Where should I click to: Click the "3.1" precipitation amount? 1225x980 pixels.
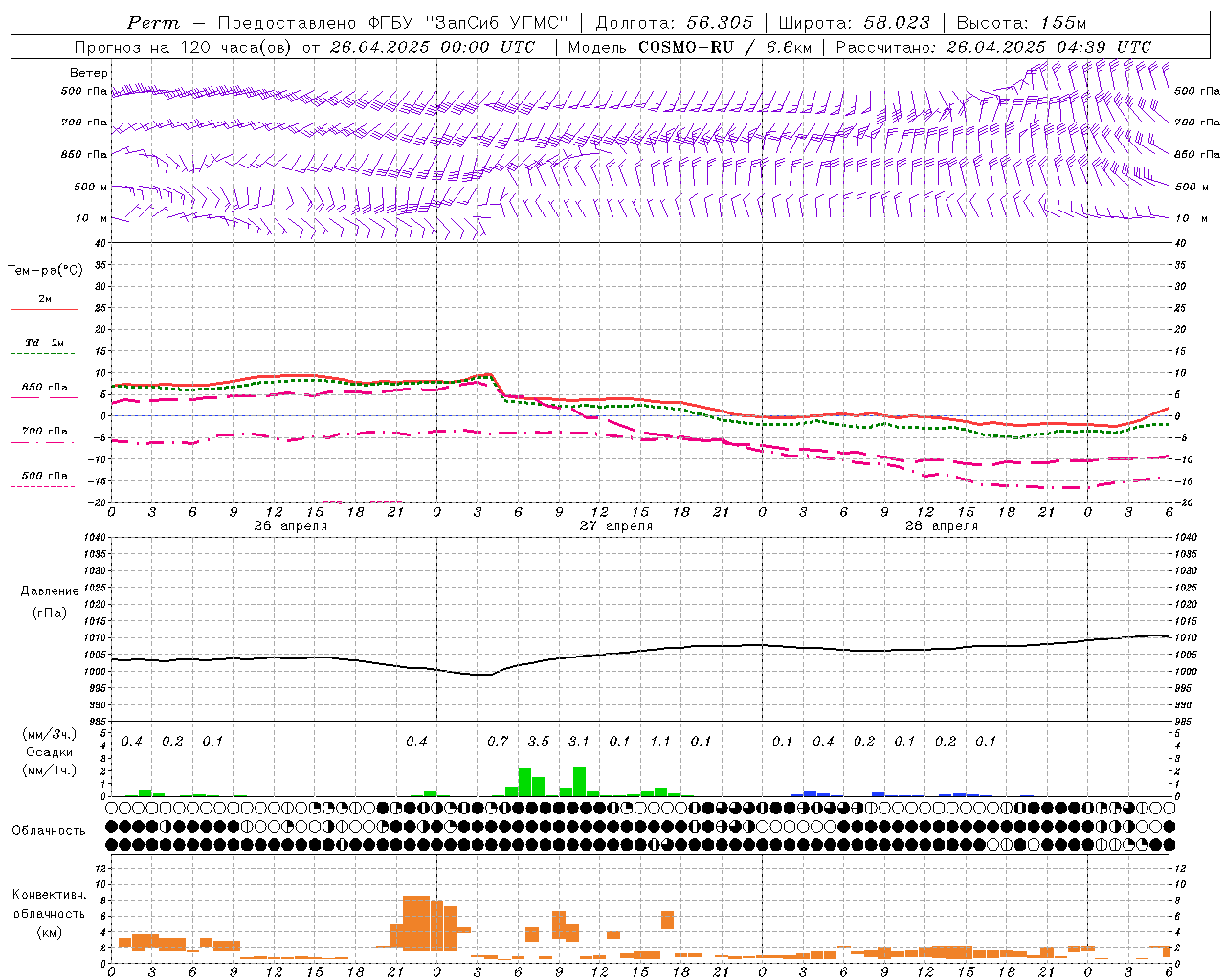tap(579, 741)
